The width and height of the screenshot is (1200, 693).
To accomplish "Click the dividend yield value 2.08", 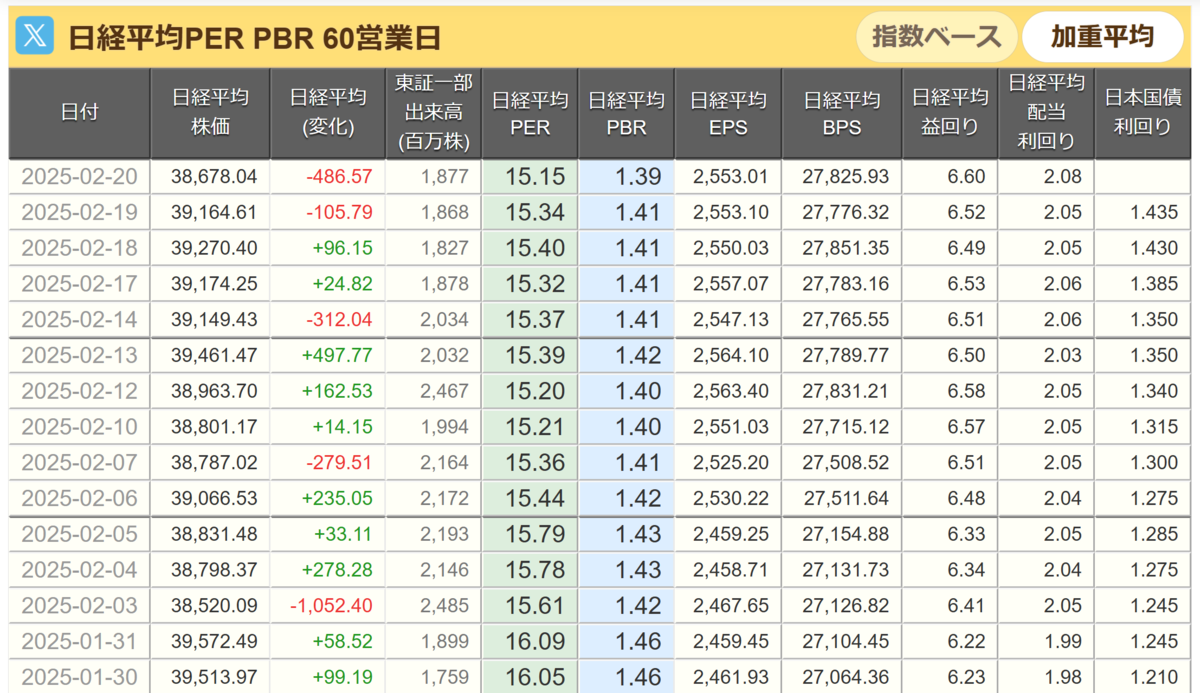I will pos(1062,177).
